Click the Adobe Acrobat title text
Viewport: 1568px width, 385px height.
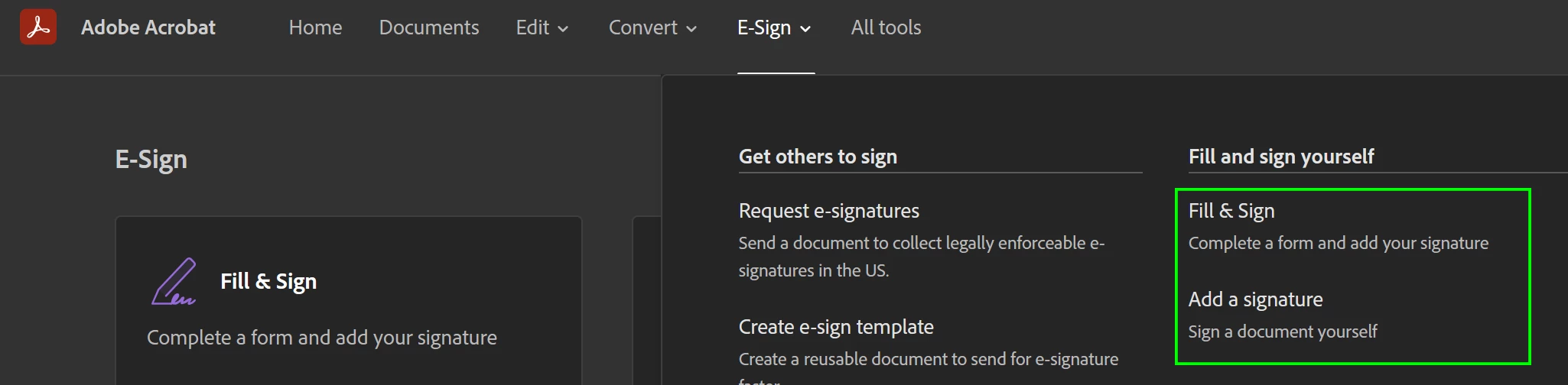coord(148,27)
